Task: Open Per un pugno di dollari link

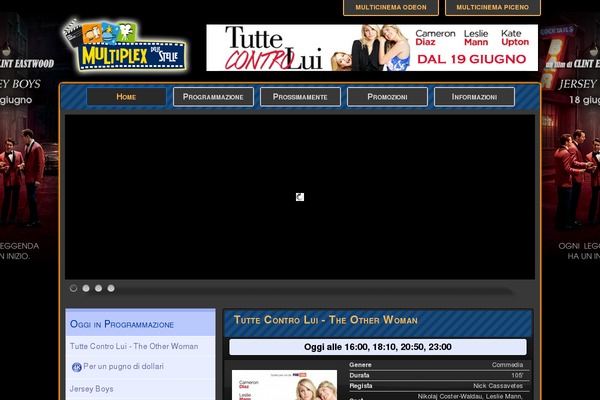Action: (123, 366)
